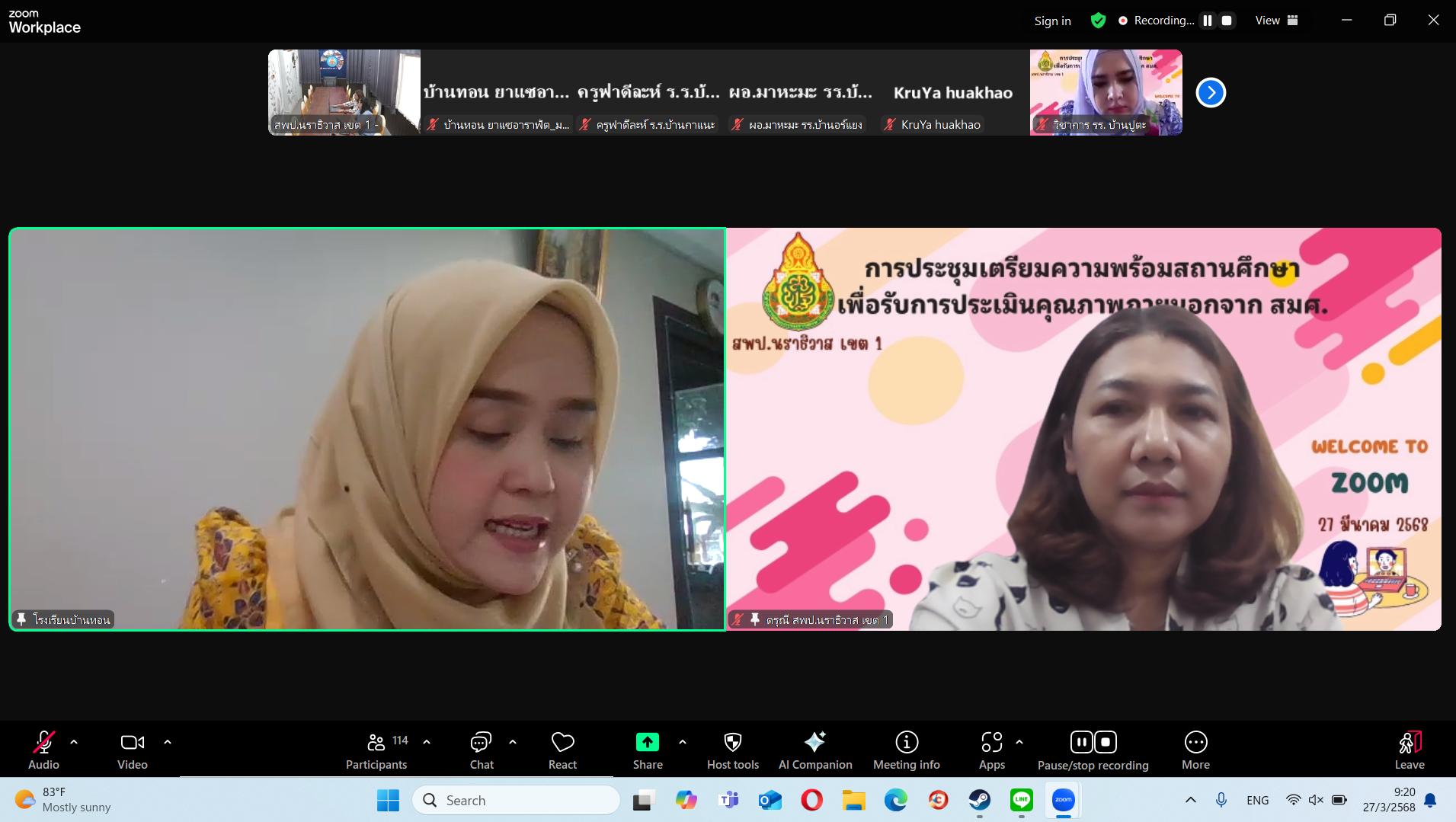Launch the AI Companion

[814, 750]
